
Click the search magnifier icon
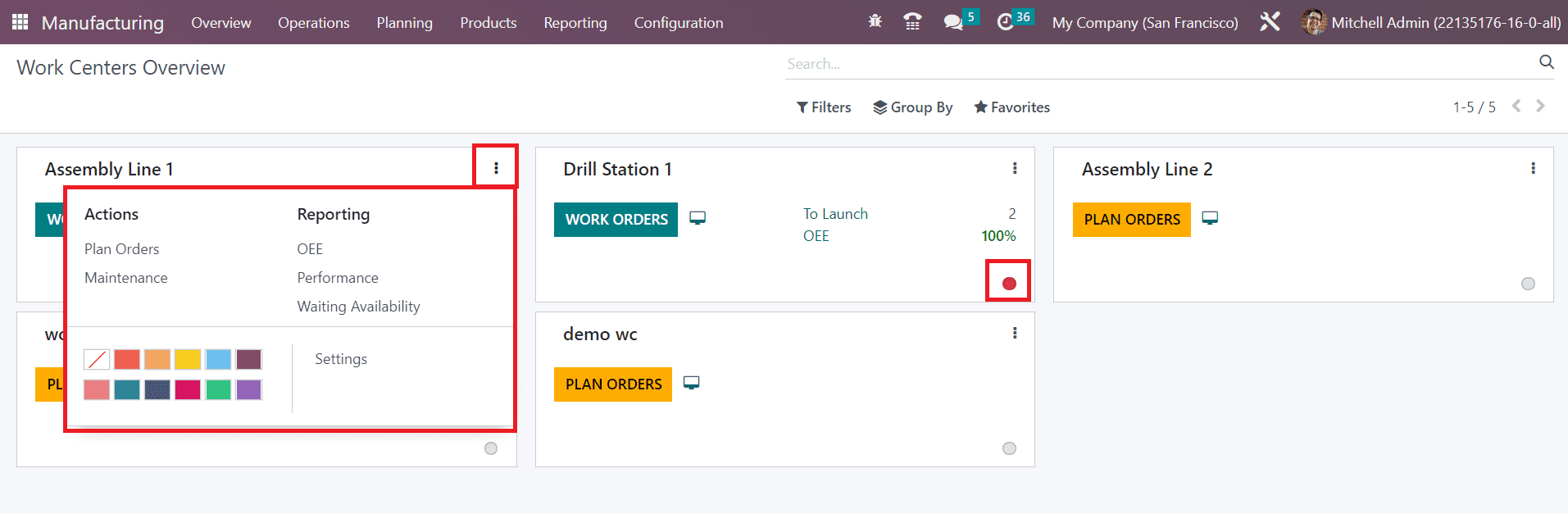coord(1546,62)
